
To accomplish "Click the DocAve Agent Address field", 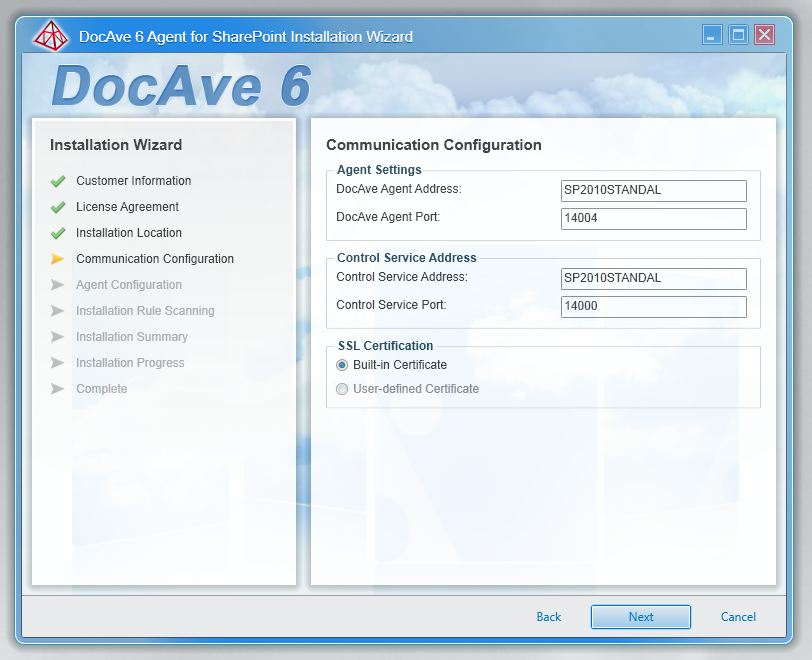I will coord(653,191).
